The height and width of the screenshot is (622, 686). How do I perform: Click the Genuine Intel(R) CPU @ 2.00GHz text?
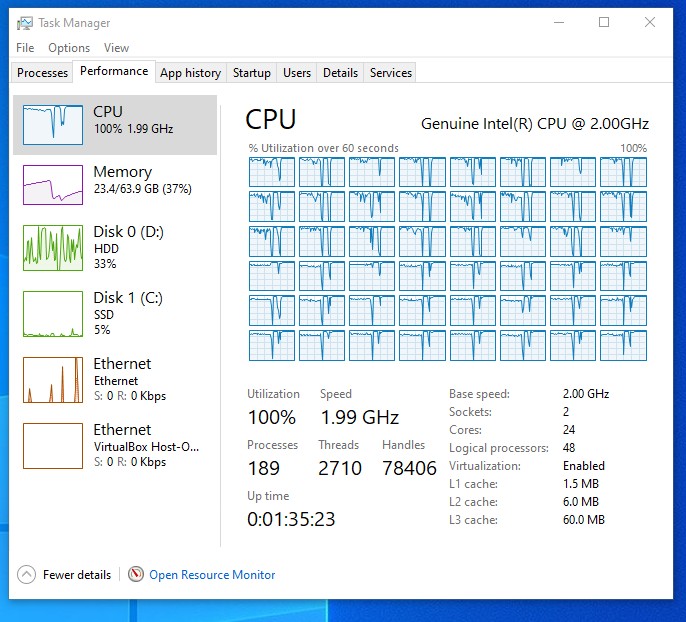[x=535, y=124]
